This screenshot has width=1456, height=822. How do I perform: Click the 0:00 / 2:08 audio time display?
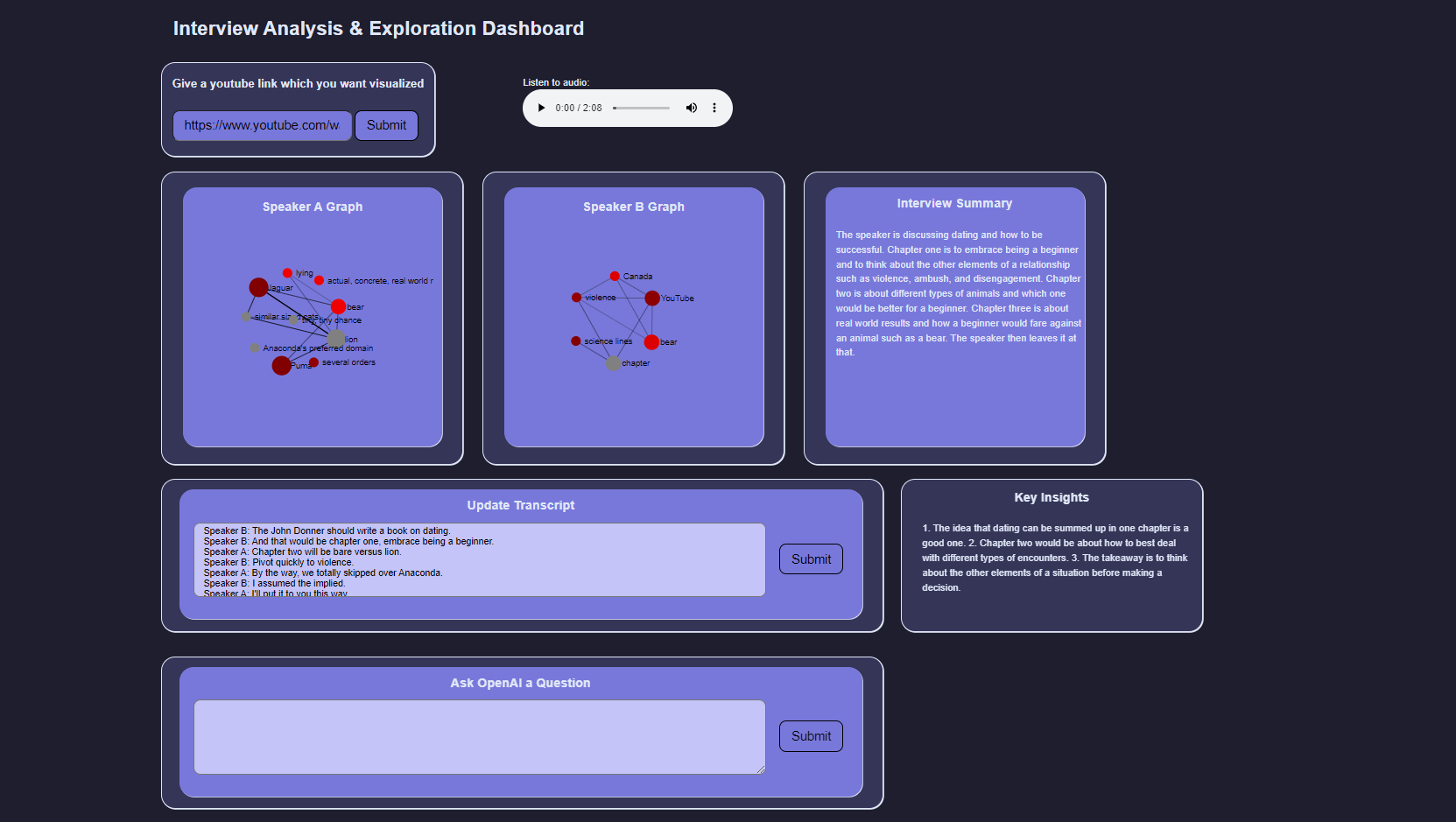point(579,108)
